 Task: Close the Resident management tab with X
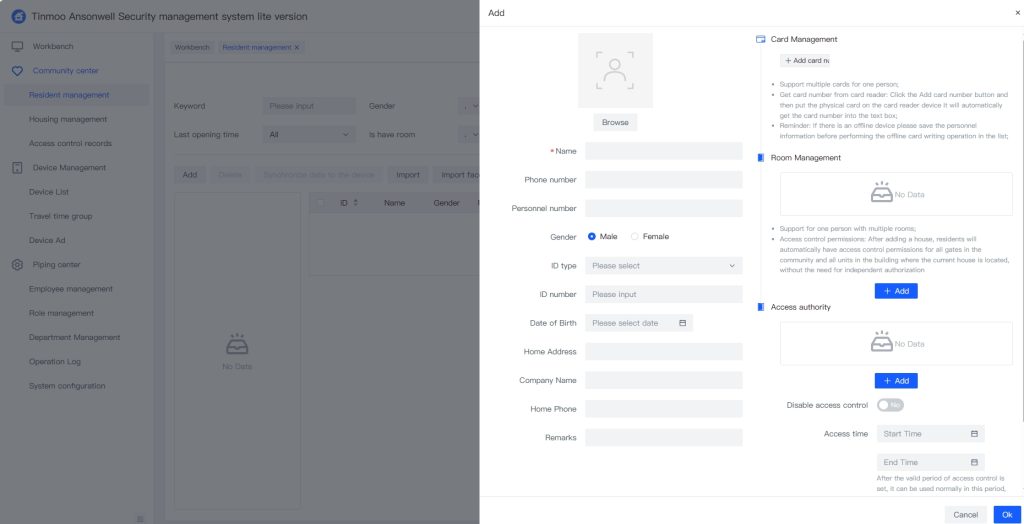pyautogui.click(x=296, y=48)
